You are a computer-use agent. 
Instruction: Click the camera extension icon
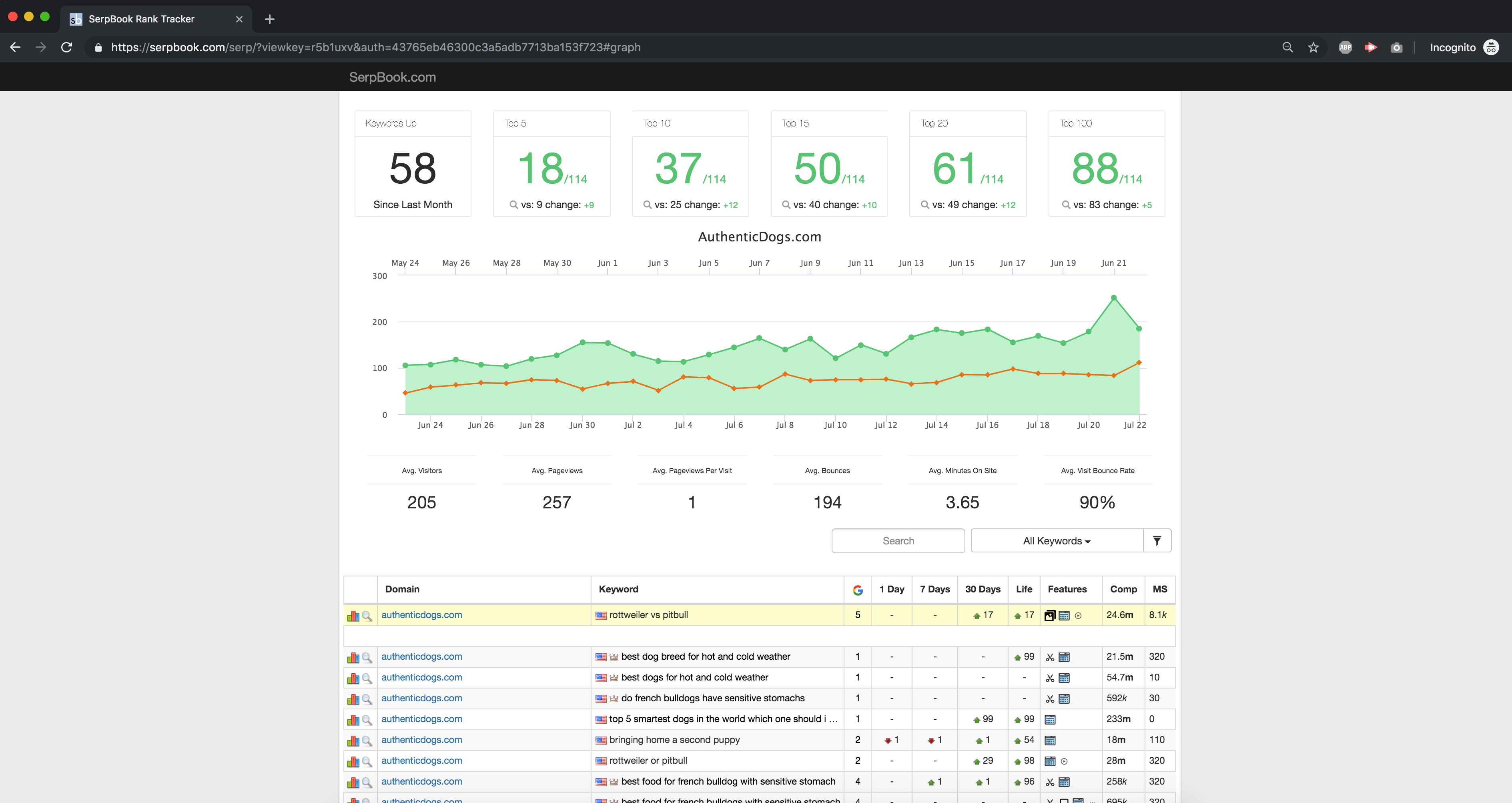click(x=1396, y=48)
